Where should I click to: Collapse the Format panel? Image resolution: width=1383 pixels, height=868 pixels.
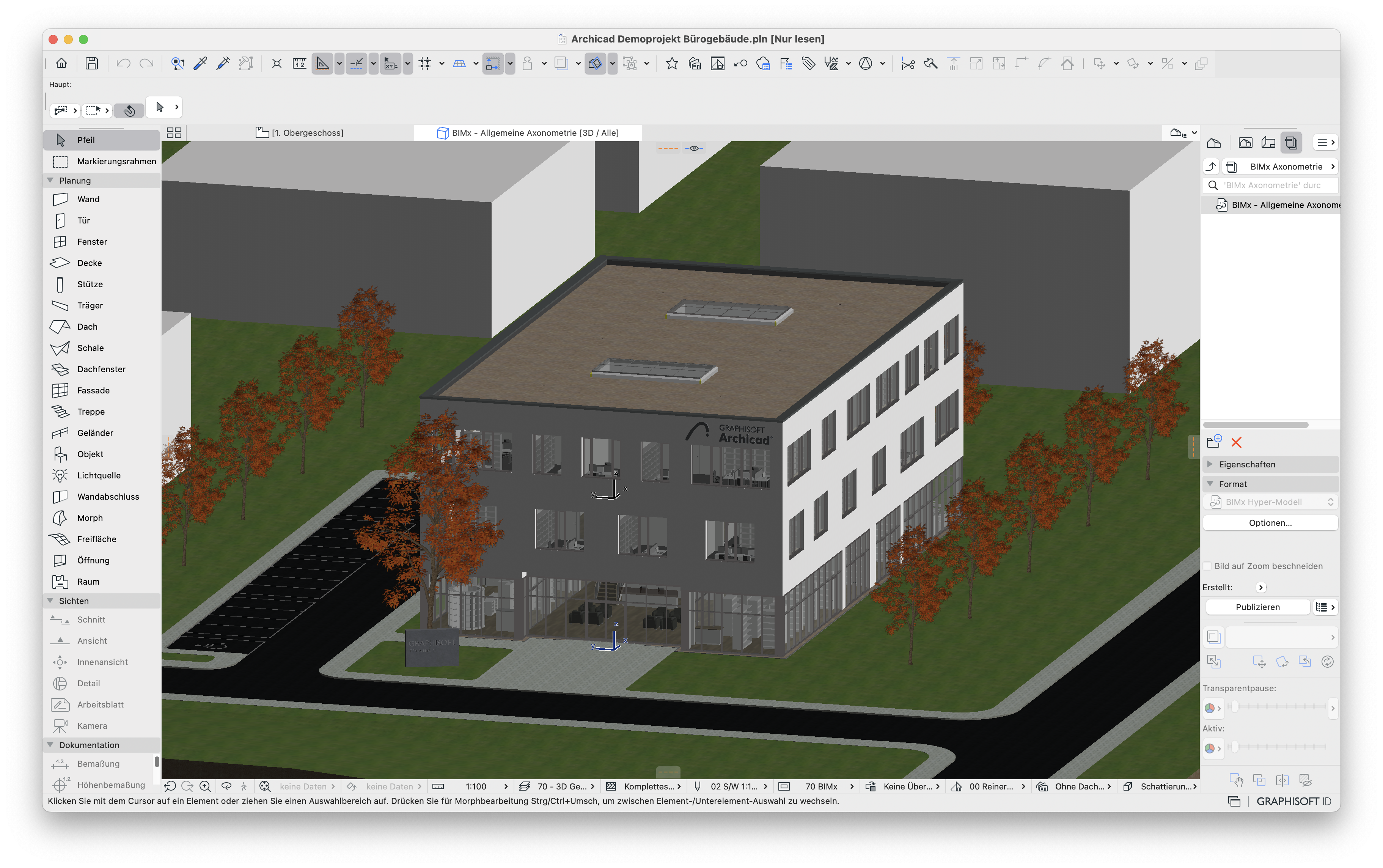(1210, 484)
